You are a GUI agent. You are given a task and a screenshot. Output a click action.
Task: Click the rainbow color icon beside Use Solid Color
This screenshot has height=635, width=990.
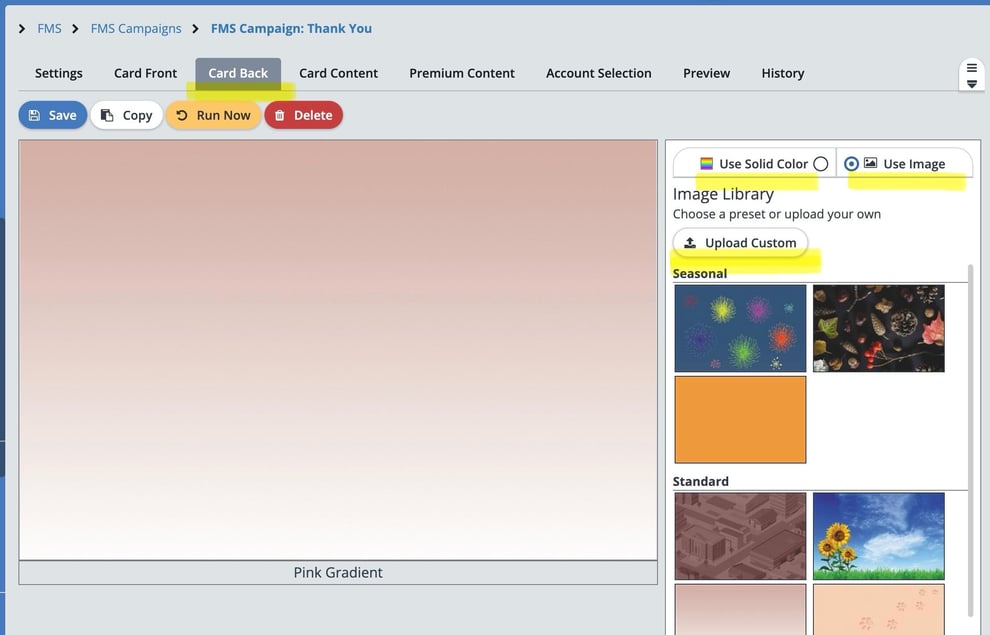tap(707, 163)
